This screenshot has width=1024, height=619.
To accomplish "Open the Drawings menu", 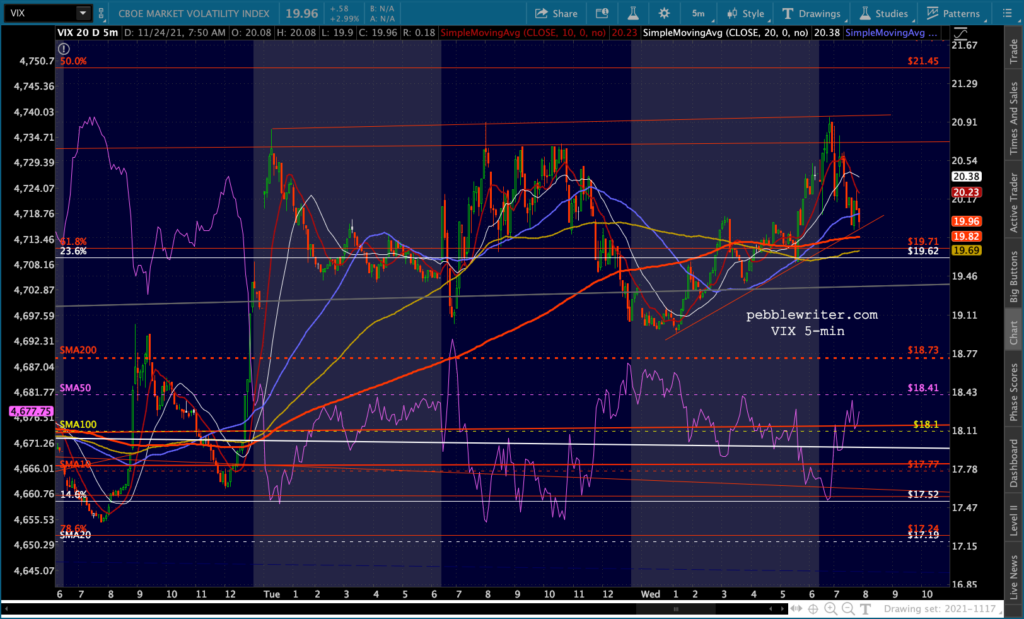I will pyautogui.click(x=811, y=13).
